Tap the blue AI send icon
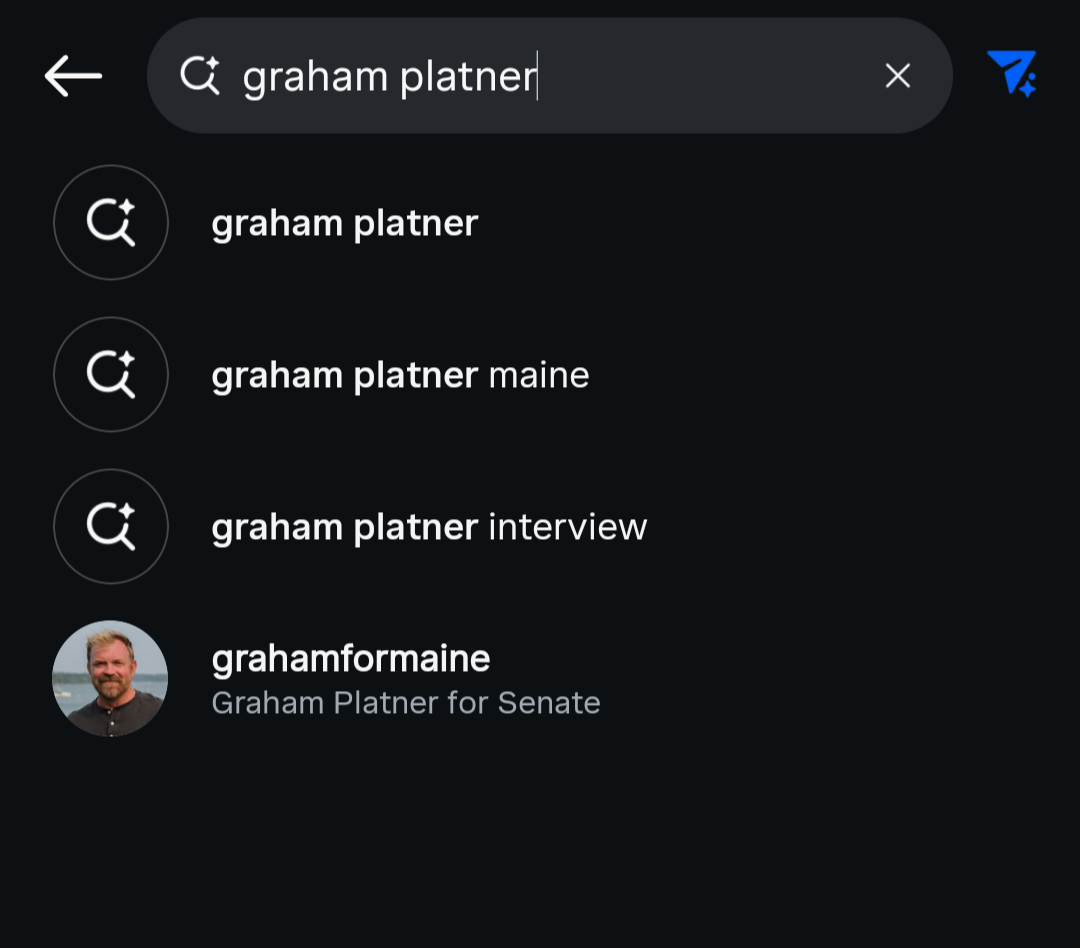The height and width of the screenshot is (948, 1080). (x=1012, y=73)
